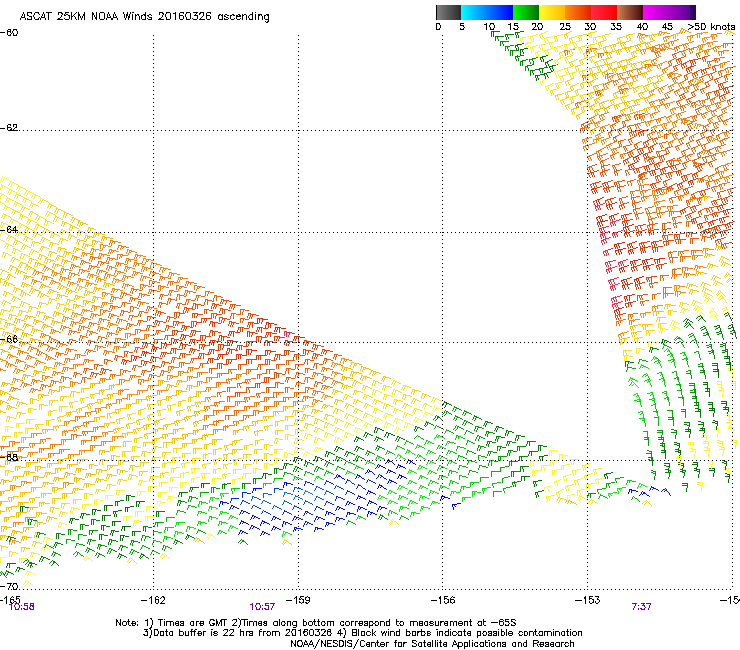Select the green 15–20 knots legend segment

(x=526, y=12)
